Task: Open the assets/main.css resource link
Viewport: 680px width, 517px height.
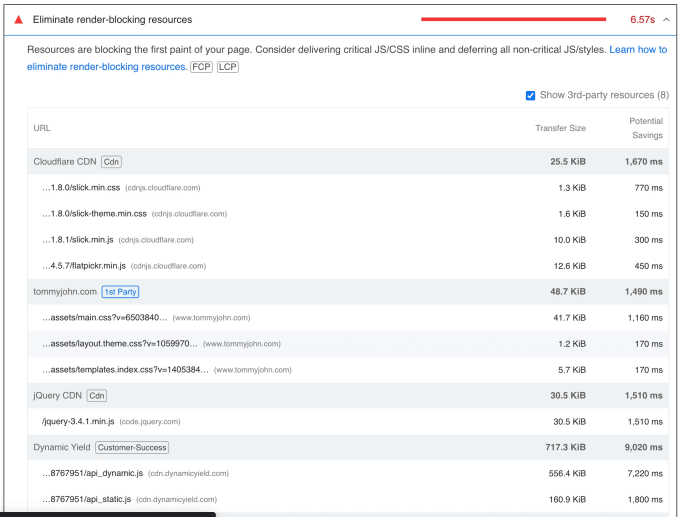Action: 105,317
